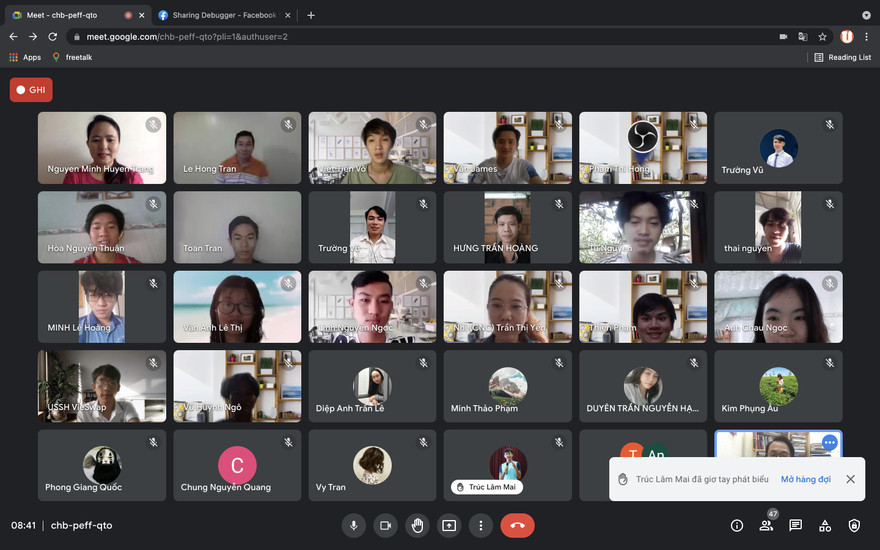Click the present screen icon
This screenshot has height=550, width=880.
click(x=449, y=525)
